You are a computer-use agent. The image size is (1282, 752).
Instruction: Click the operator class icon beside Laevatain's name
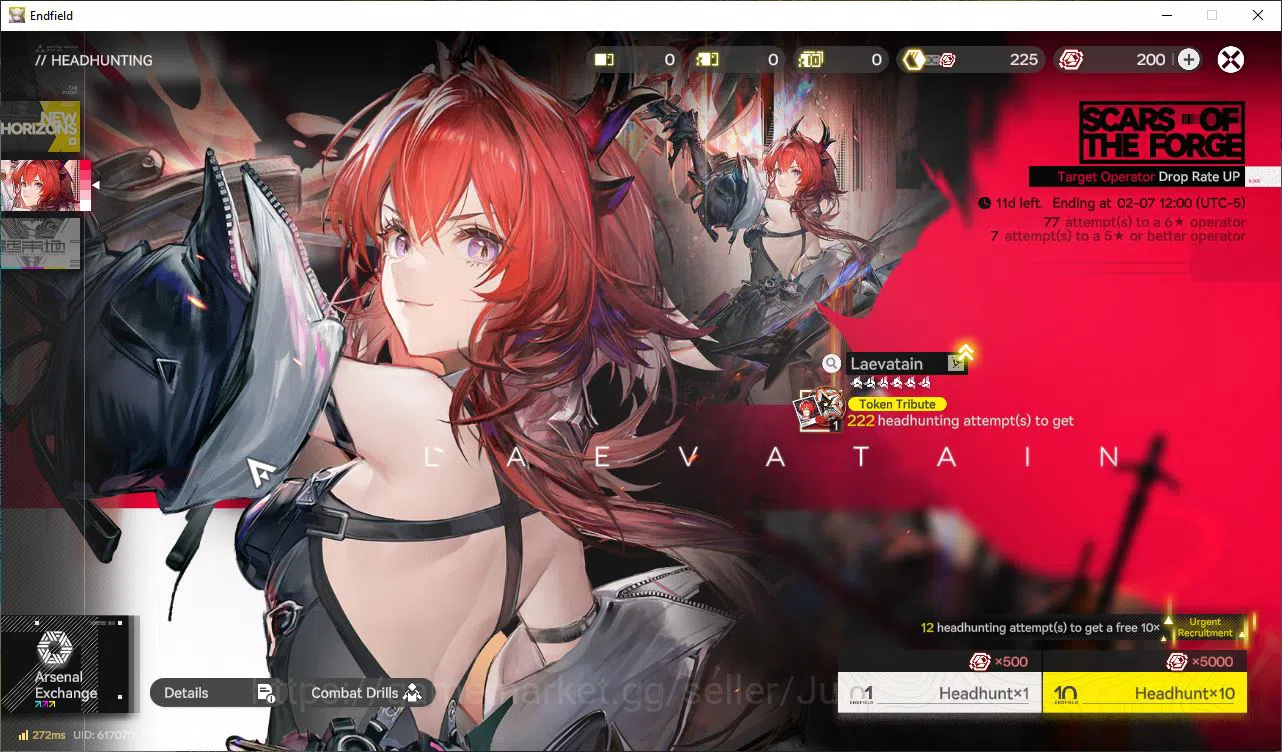(x=957, y=364)
